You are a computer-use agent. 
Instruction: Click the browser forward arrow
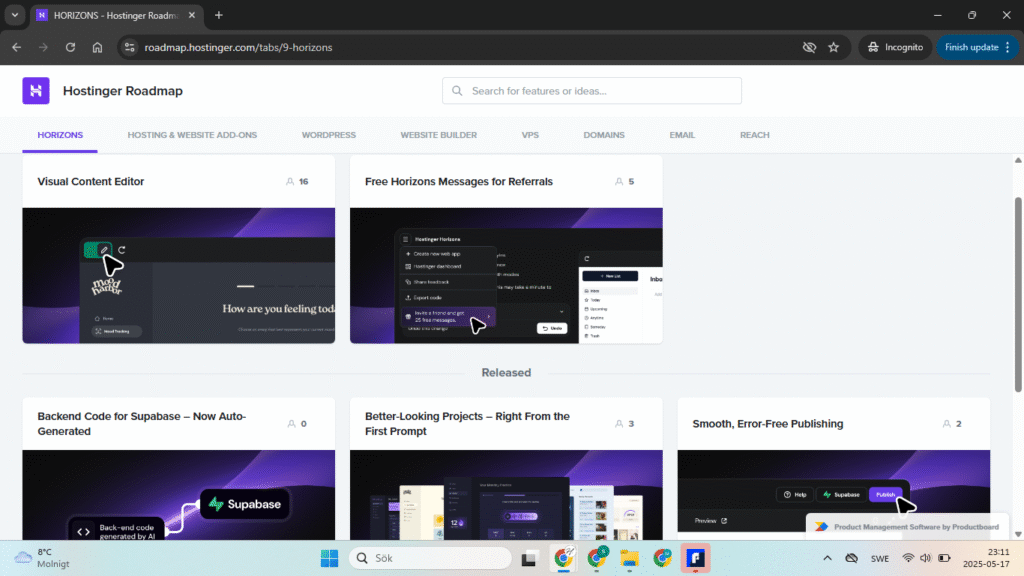[x=43, y=47]
